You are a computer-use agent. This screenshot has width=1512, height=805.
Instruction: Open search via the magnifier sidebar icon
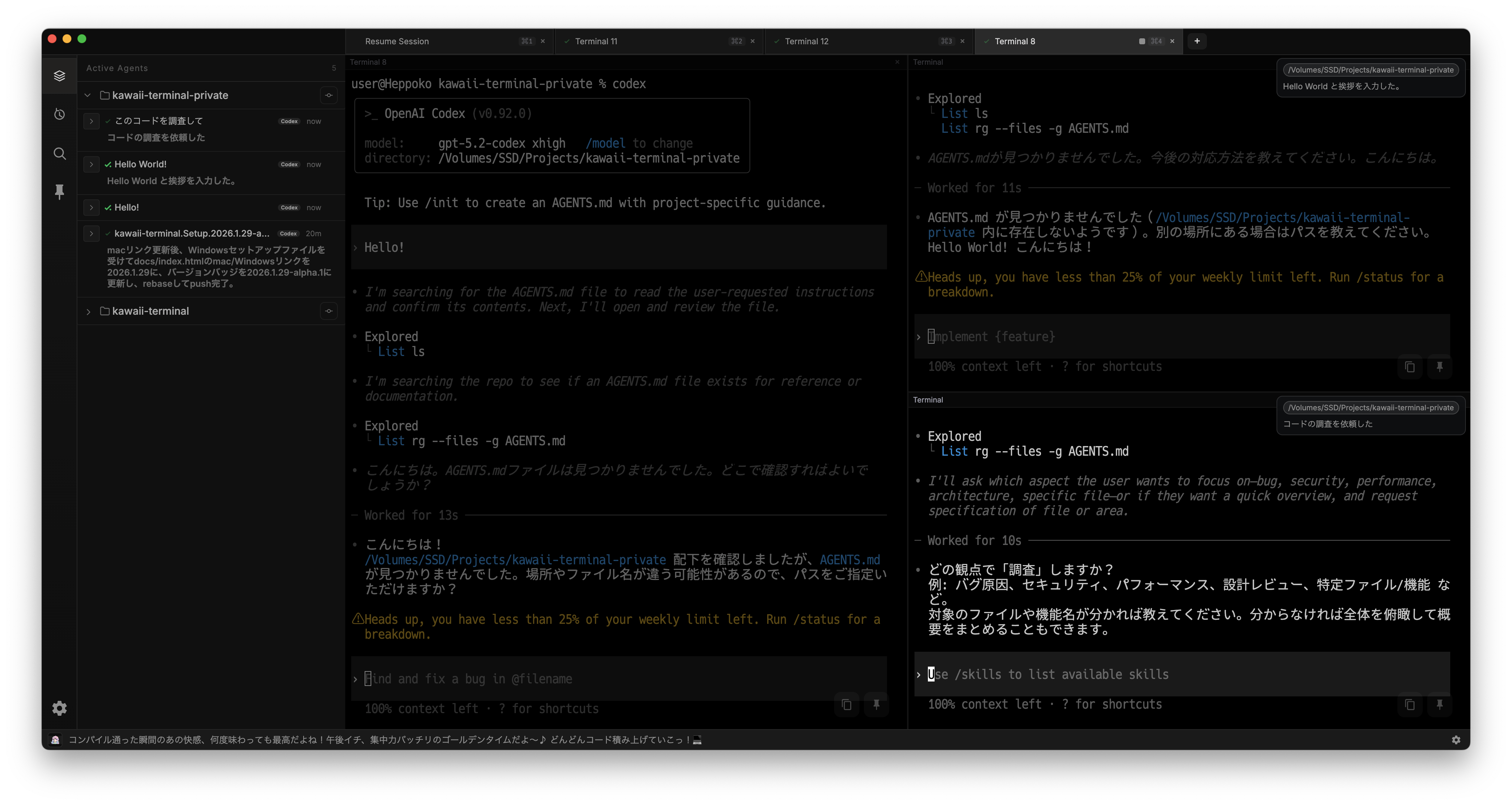(59, 153)
